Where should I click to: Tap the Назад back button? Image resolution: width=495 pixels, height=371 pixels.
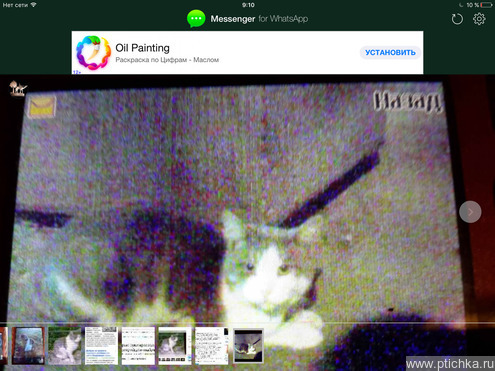click(408, 101)
